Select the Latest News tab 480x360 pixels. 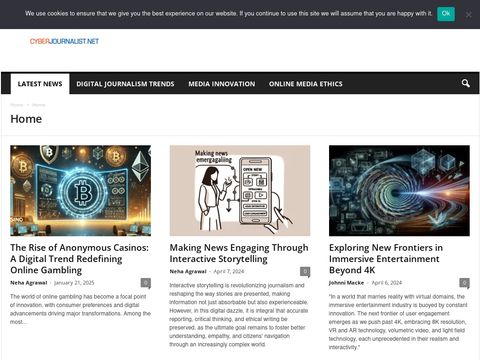tap(40, 84)
